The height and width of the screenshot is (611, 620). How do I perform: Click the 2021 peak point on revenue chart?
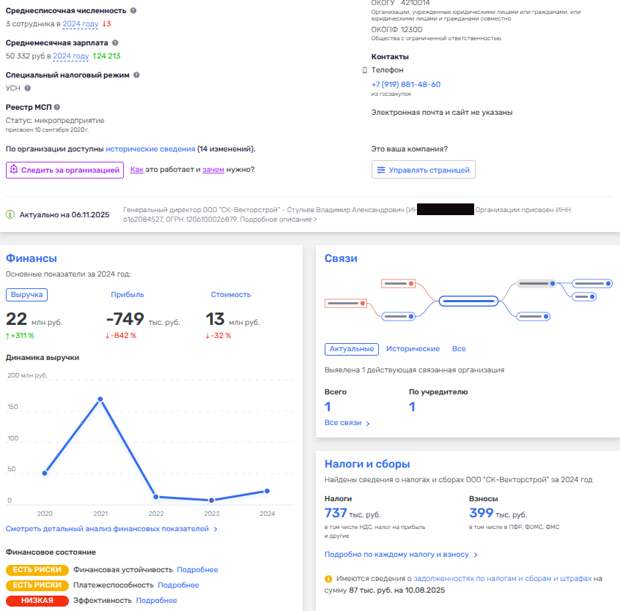[101, 399]
